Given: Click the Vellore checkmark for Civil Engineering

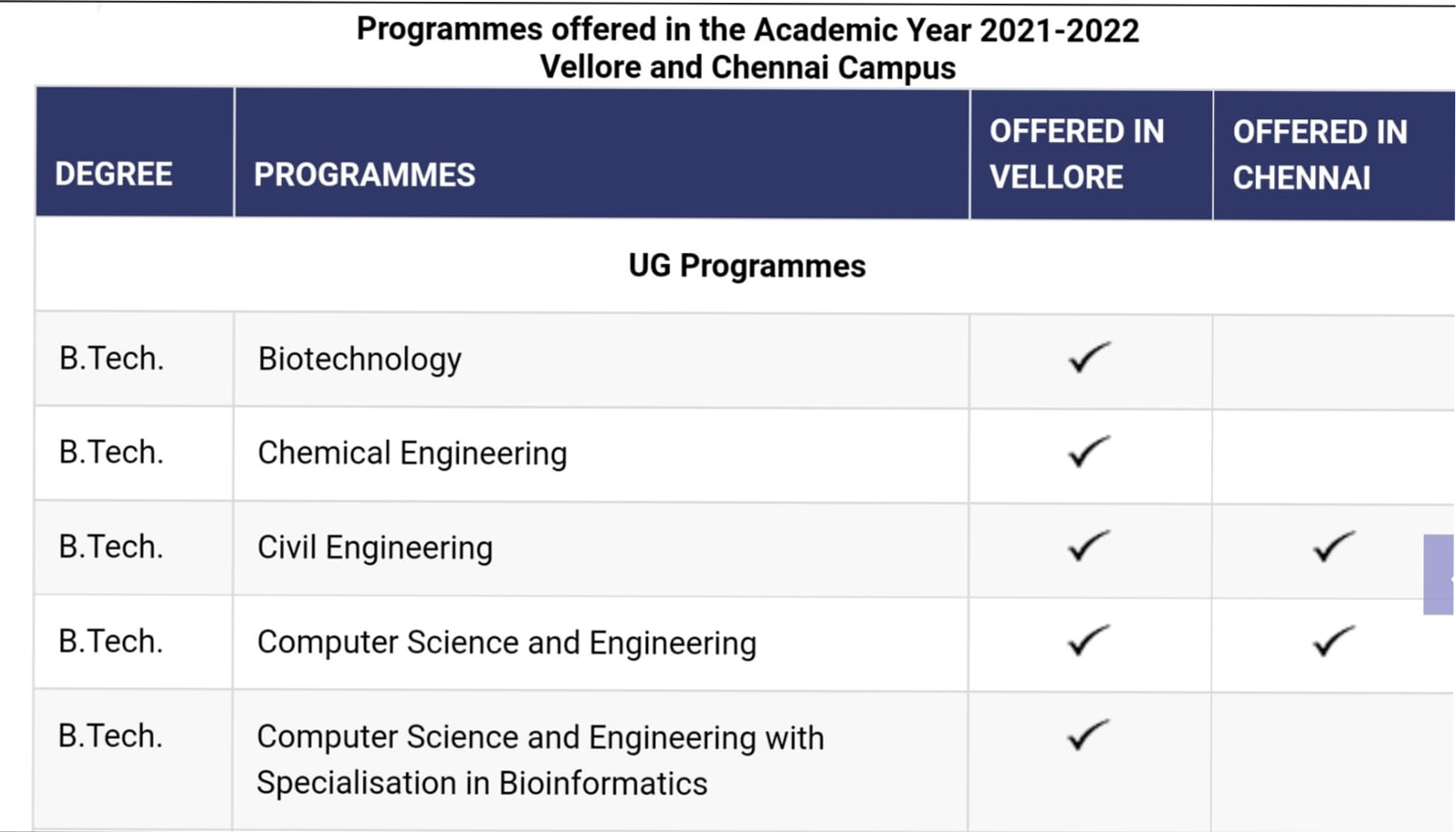Looking at the screenshot, I should pyautogui.click(x=1089, y=546).
